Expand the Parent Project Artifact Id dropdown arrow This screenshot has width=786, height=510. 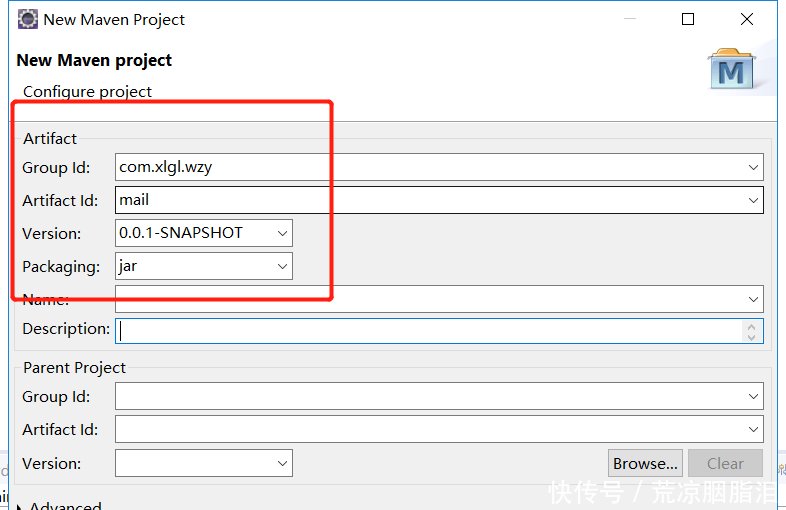[753, 431]
